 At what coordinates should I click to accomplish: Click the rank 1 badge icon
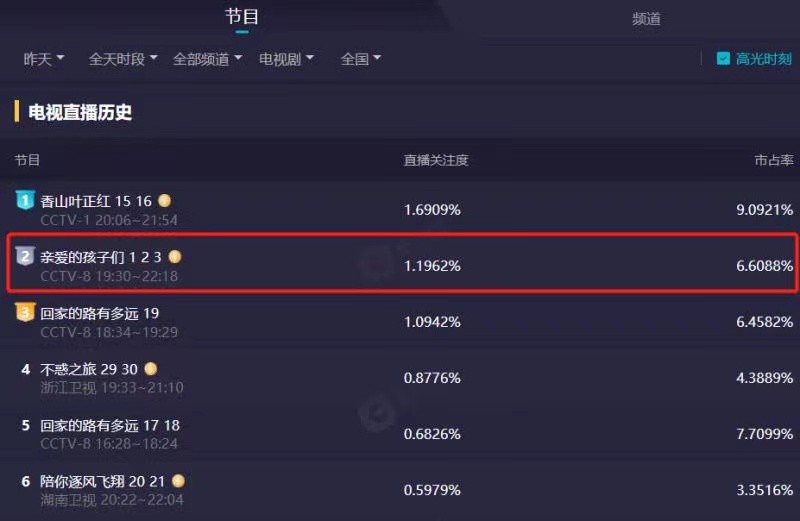(26, 200)
